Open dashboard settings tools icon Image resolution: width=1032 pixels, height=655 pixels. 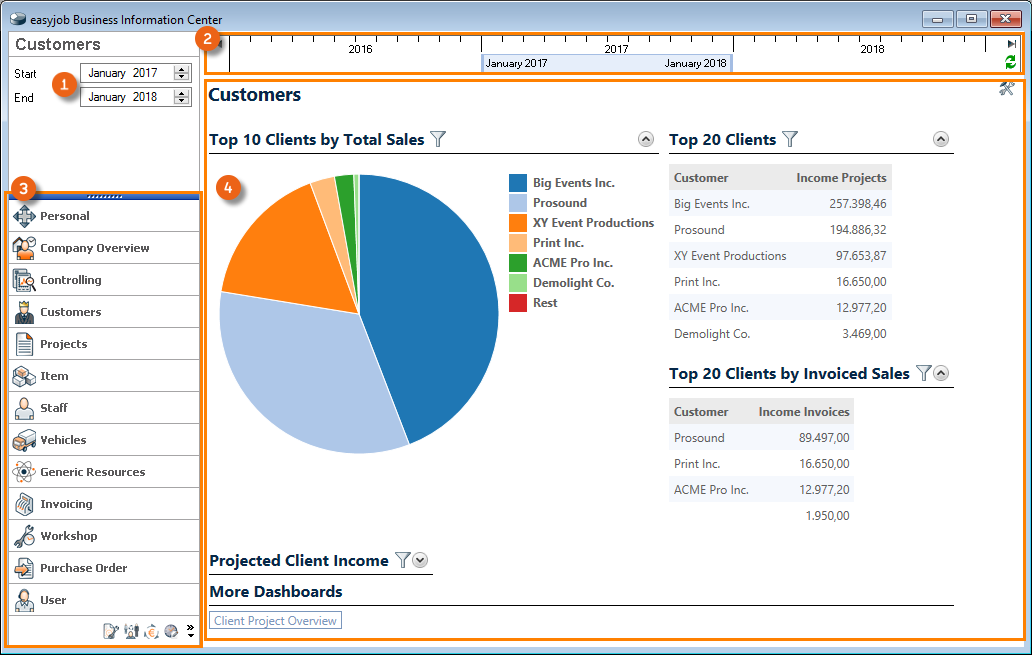tap(1006, 89)
